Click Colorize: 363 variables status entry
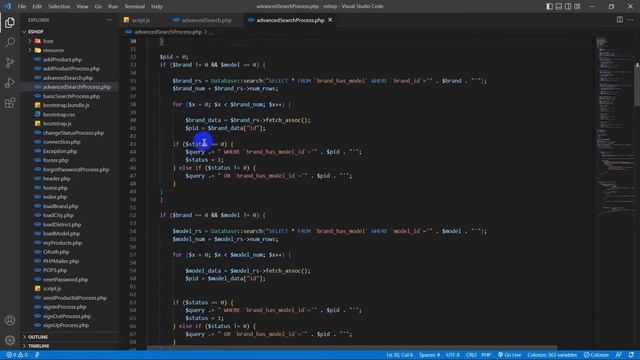640x360 pixels. tap(552, 355)
